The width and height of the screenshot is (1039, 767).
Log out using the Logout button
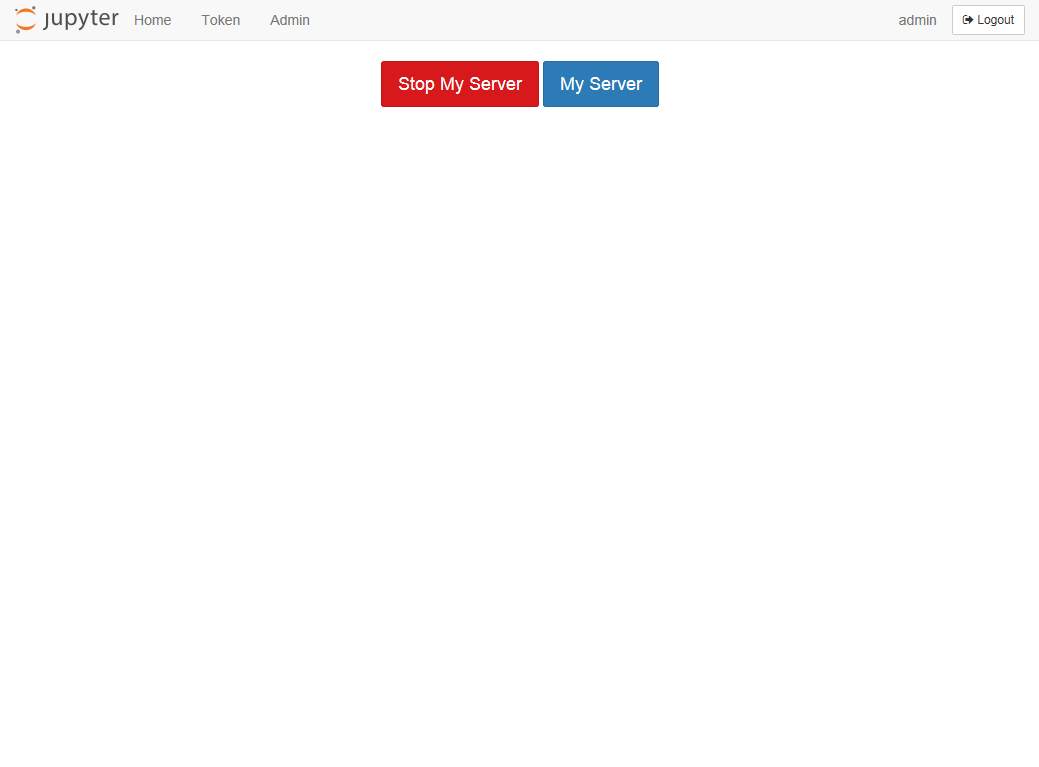[x=988, y=20]
